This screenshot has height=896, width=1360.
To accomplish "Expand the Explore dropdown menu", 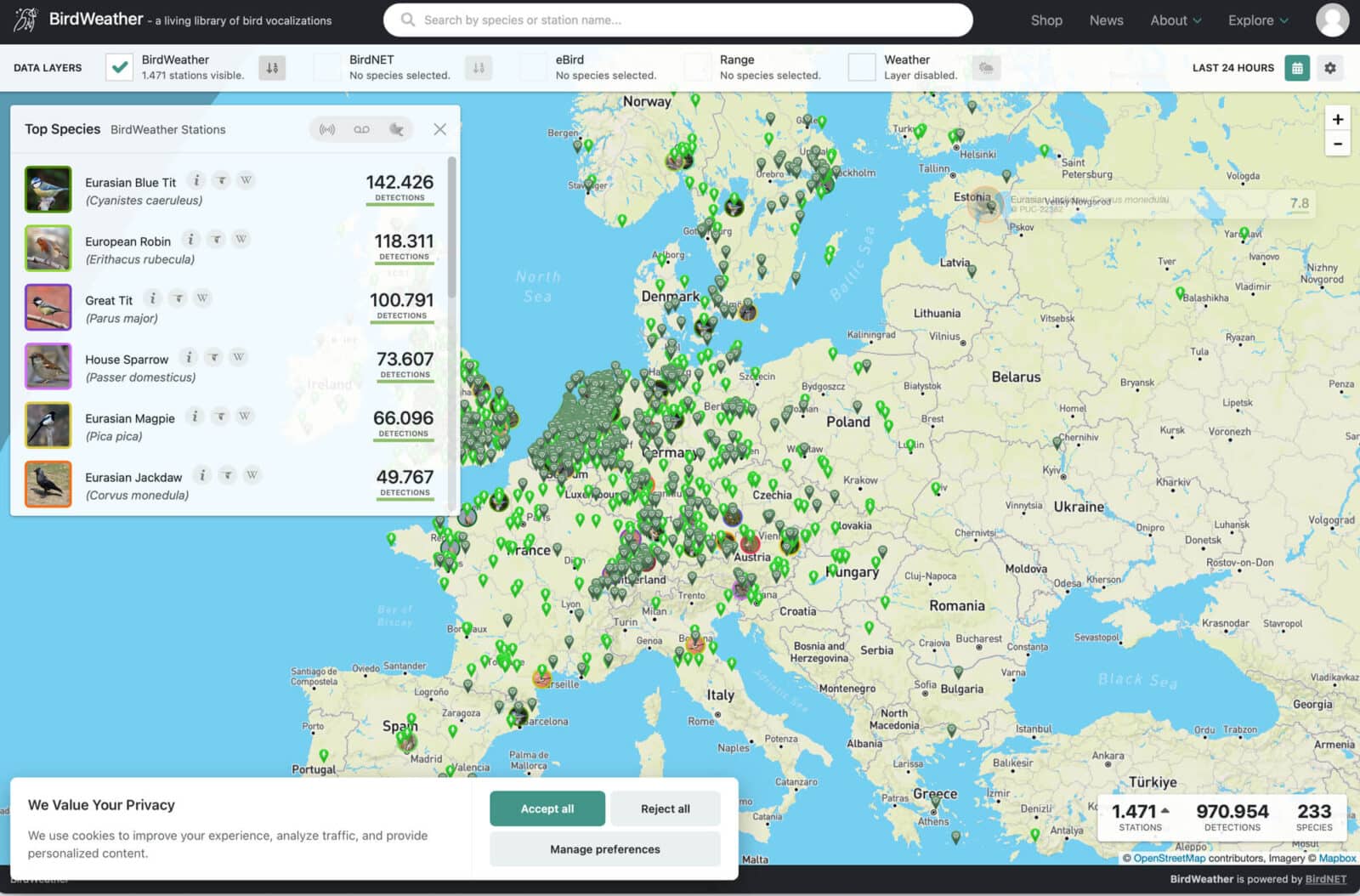I will [1258, 20].
